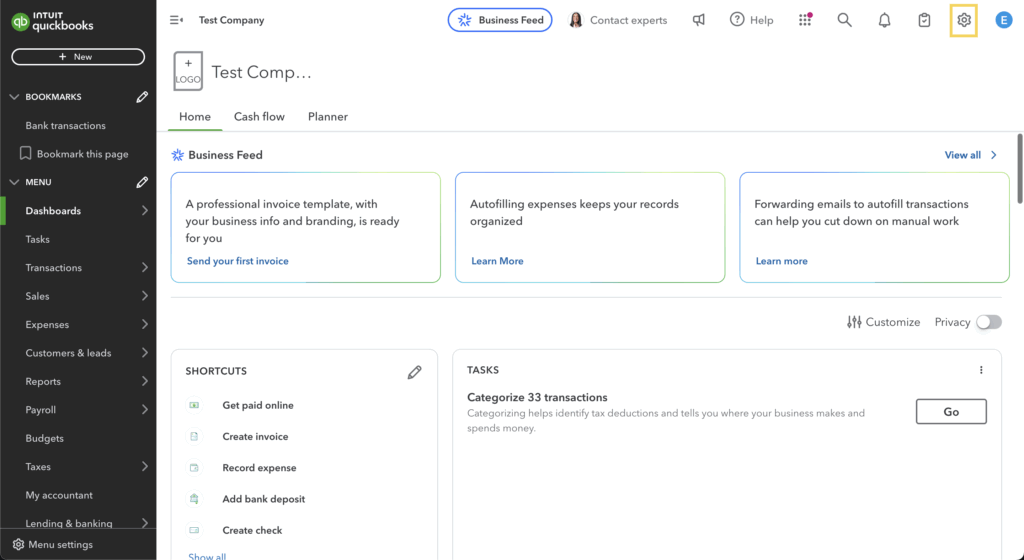
Task: Collapse the sidebar navigation menu icon
Action: [177, 20]
